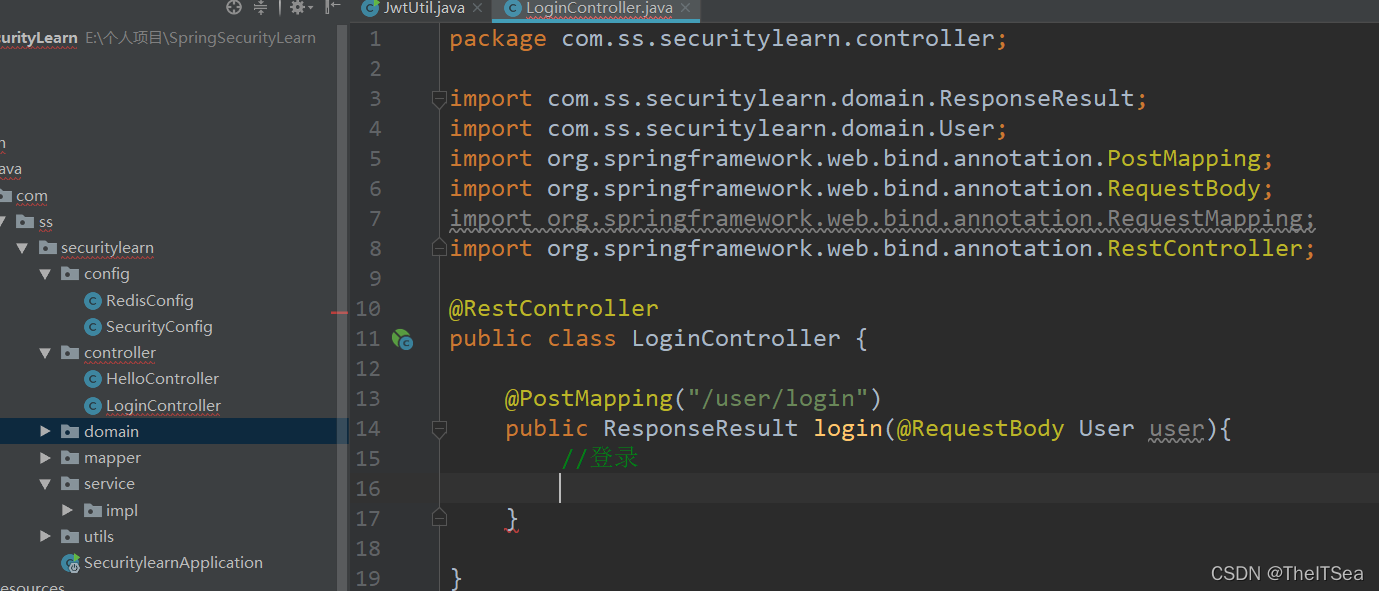1379x591 pixels.
Task: Select the impl package row
Action: tap(174, 510)
